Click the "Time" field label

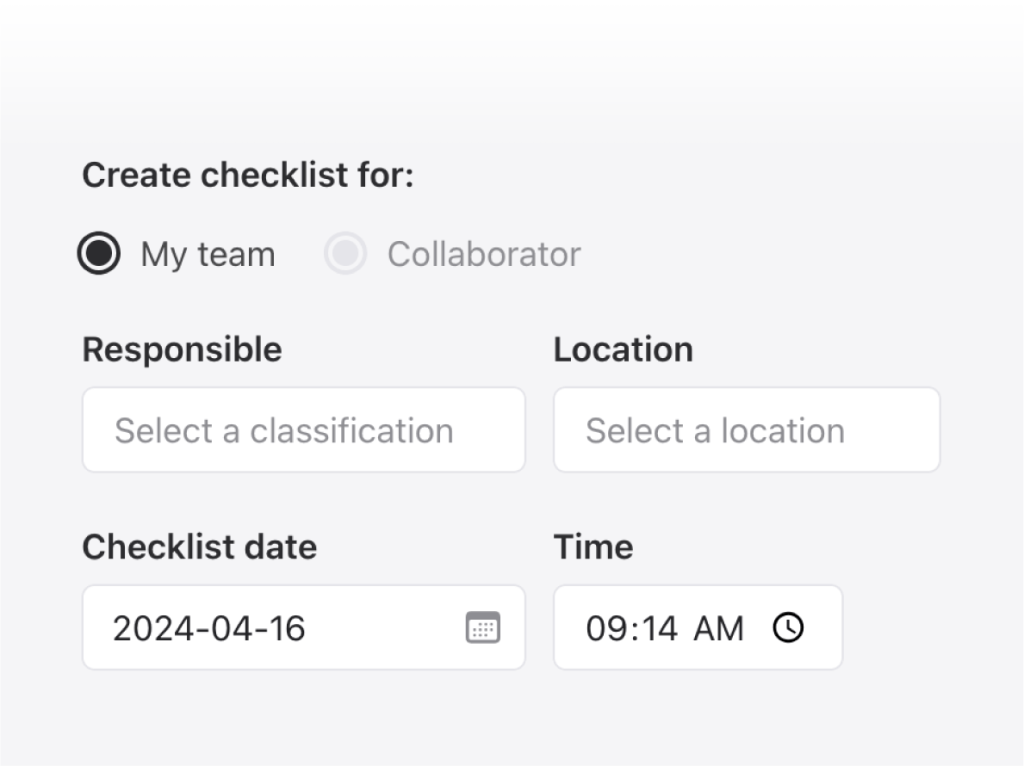pos(593,547)
